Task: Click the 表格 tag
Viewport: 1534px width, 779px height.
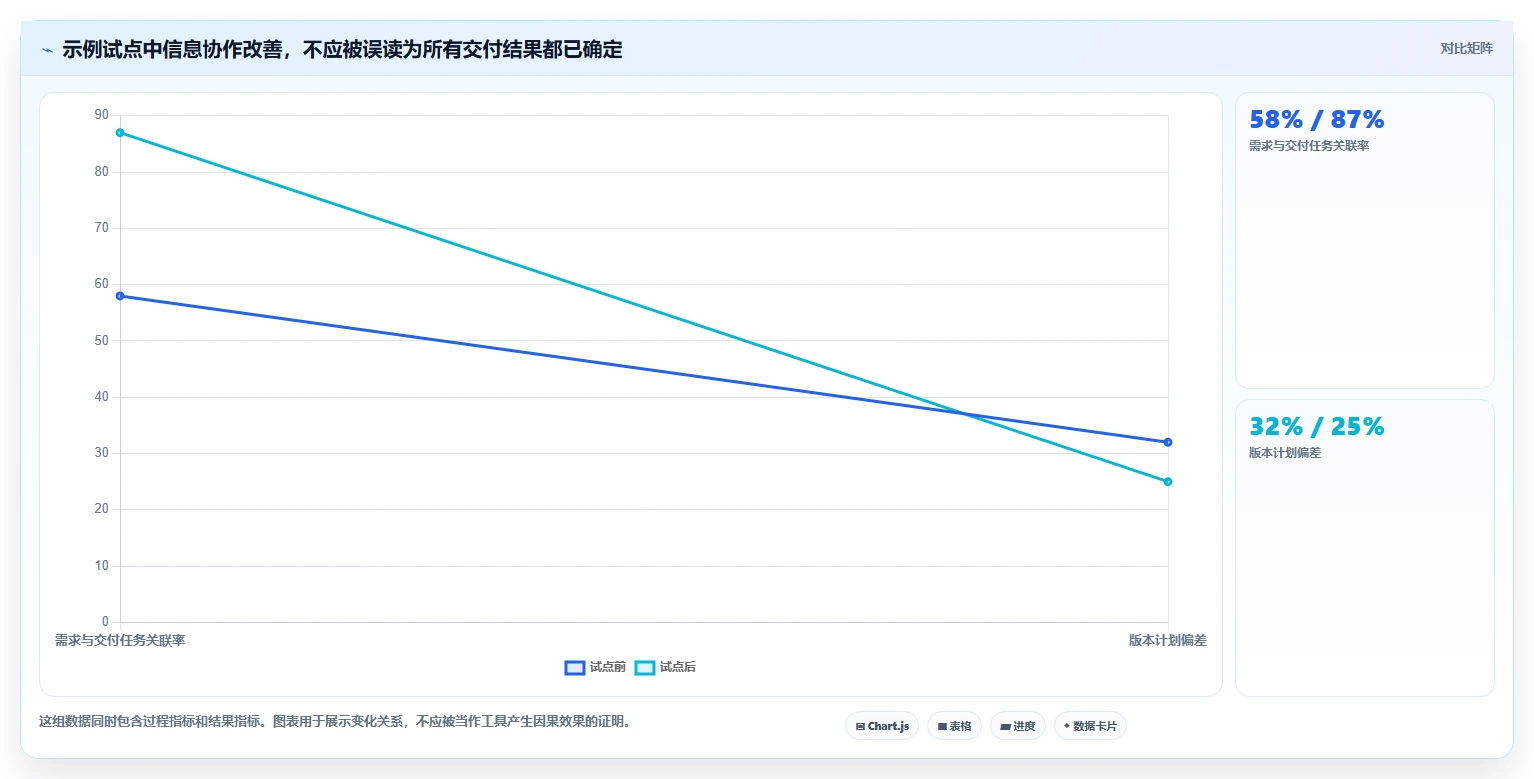Action: point(954,726)
